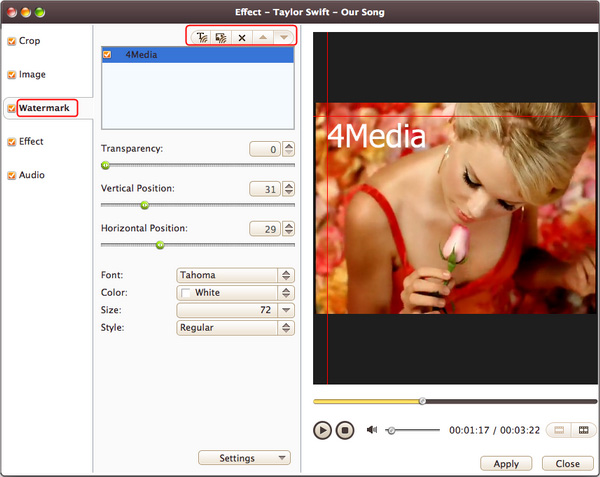Mute the preview volume
The width and height of the screenshot is (600, 477).
[372, 430]
